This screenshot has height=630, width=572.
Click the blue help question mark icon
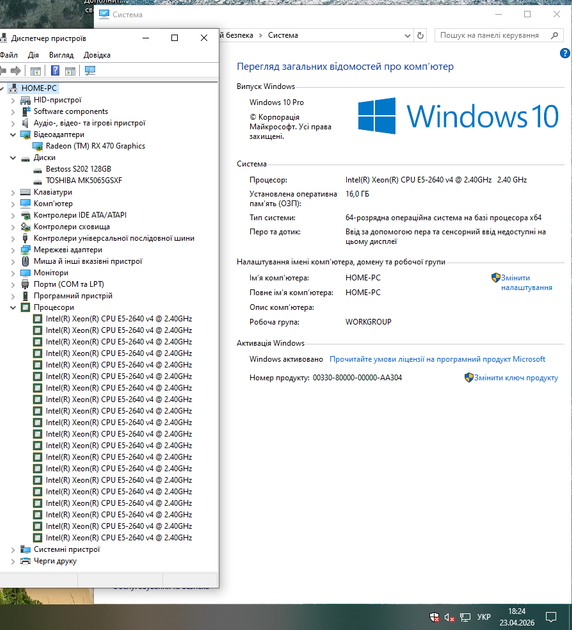pos(565,53)
